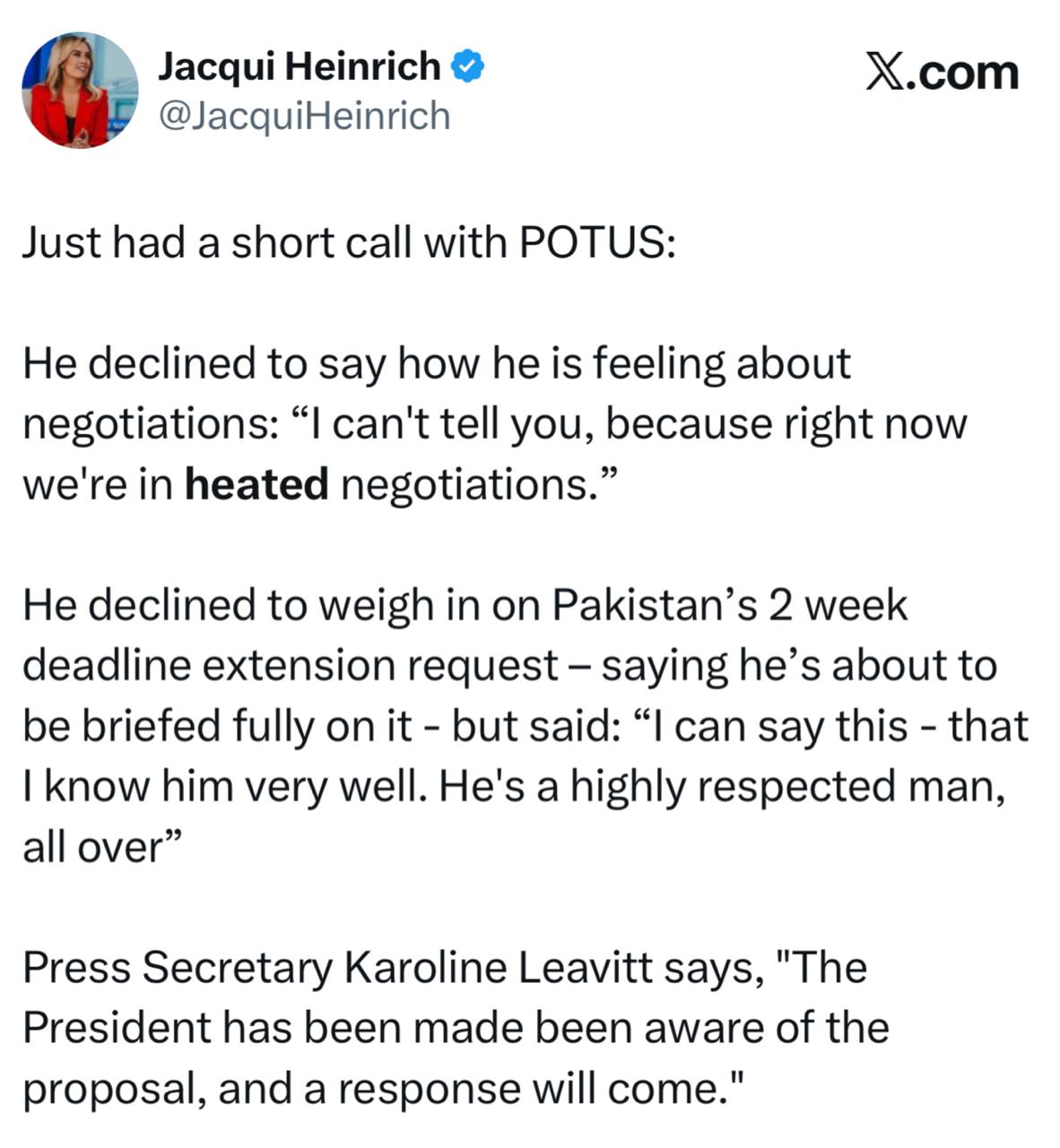Click Jacqui Heinrich's profile avatar photo
The image size is (1060, 1148).
coord(80,91)
